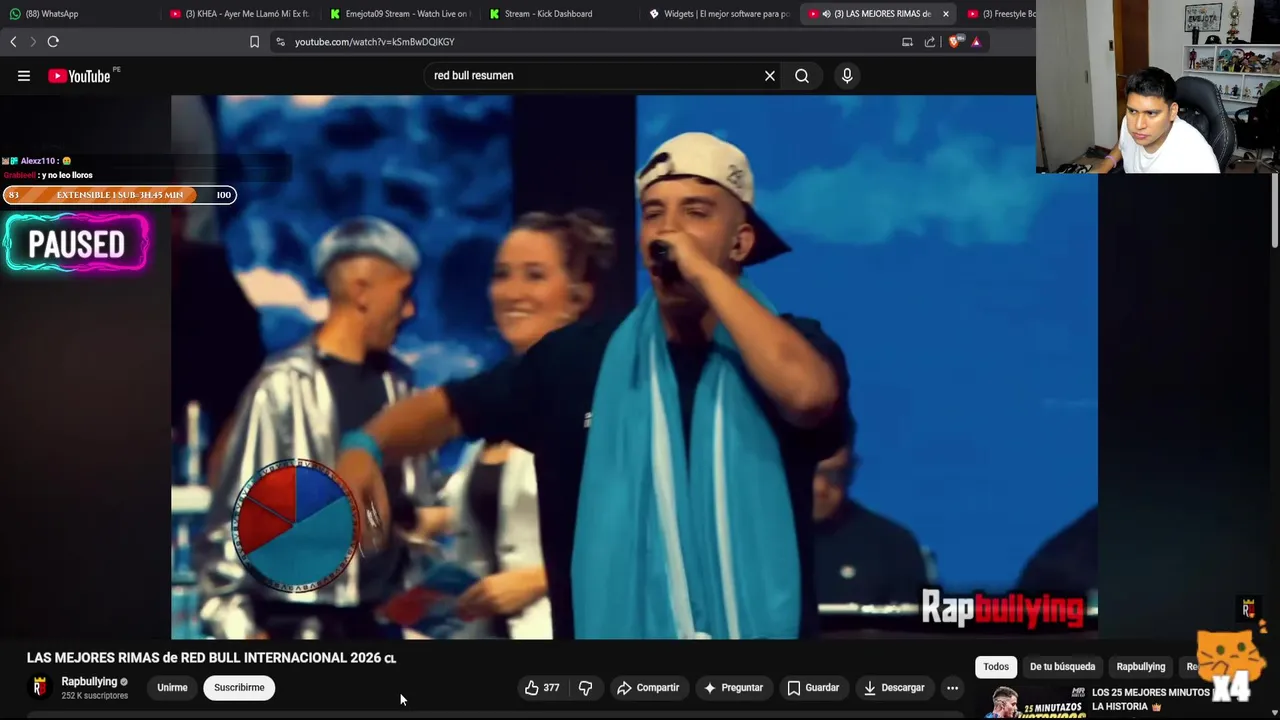Subscribe with the Suscribirme button

click(x=239, y=688)
